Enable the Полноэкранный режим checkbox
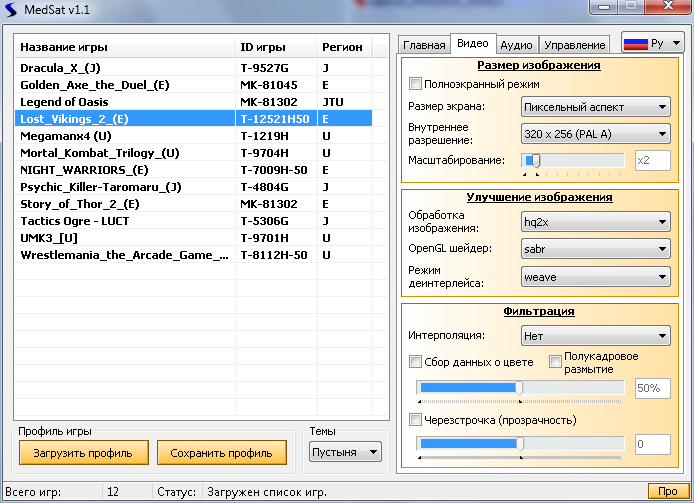The image size is (694, 503). (416, 85)
